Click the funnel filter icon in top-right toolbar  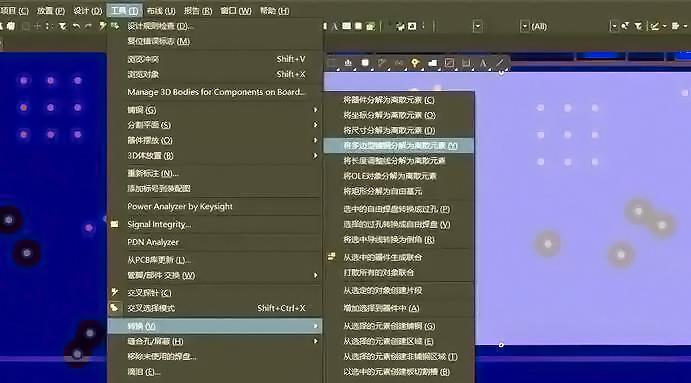point(638,26)
